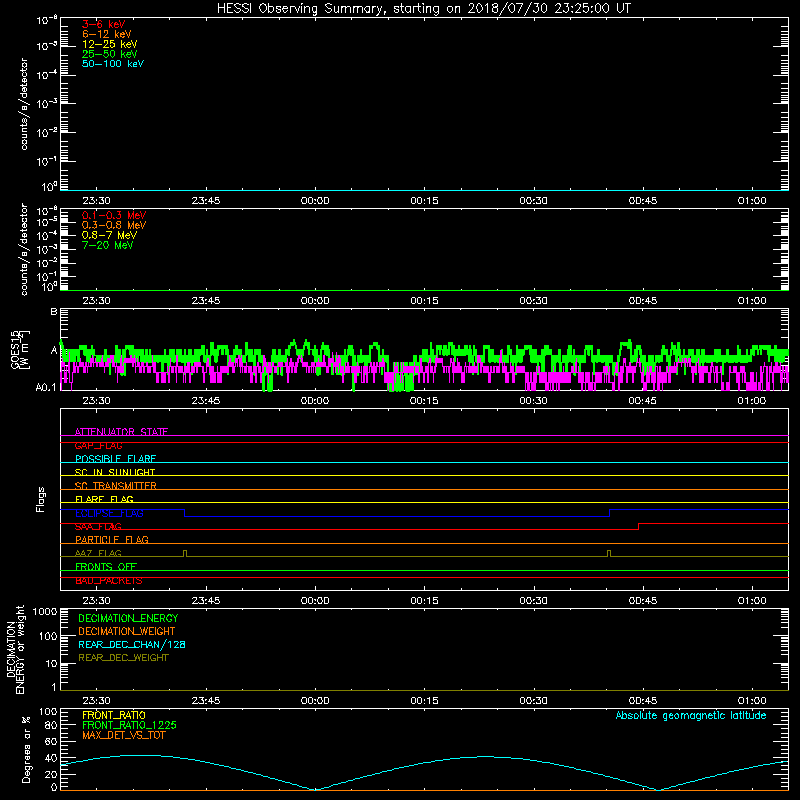Pick the FRONTS_OFF flag label
The width and height of the screenshot is (800, 800).
106,567
